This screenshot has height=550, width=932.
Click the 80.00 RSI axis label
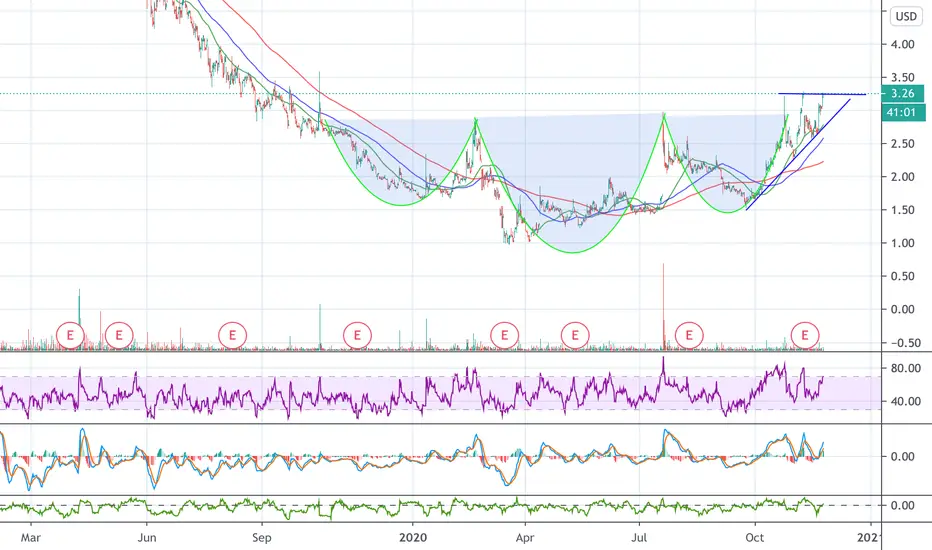[905, 368]
